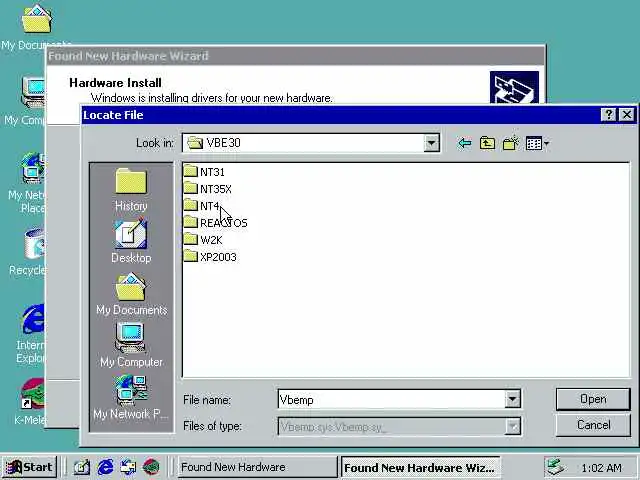640x480 pixels.
Task: Open My Network Places in dialog sidebar
Action: pos(131,398)
